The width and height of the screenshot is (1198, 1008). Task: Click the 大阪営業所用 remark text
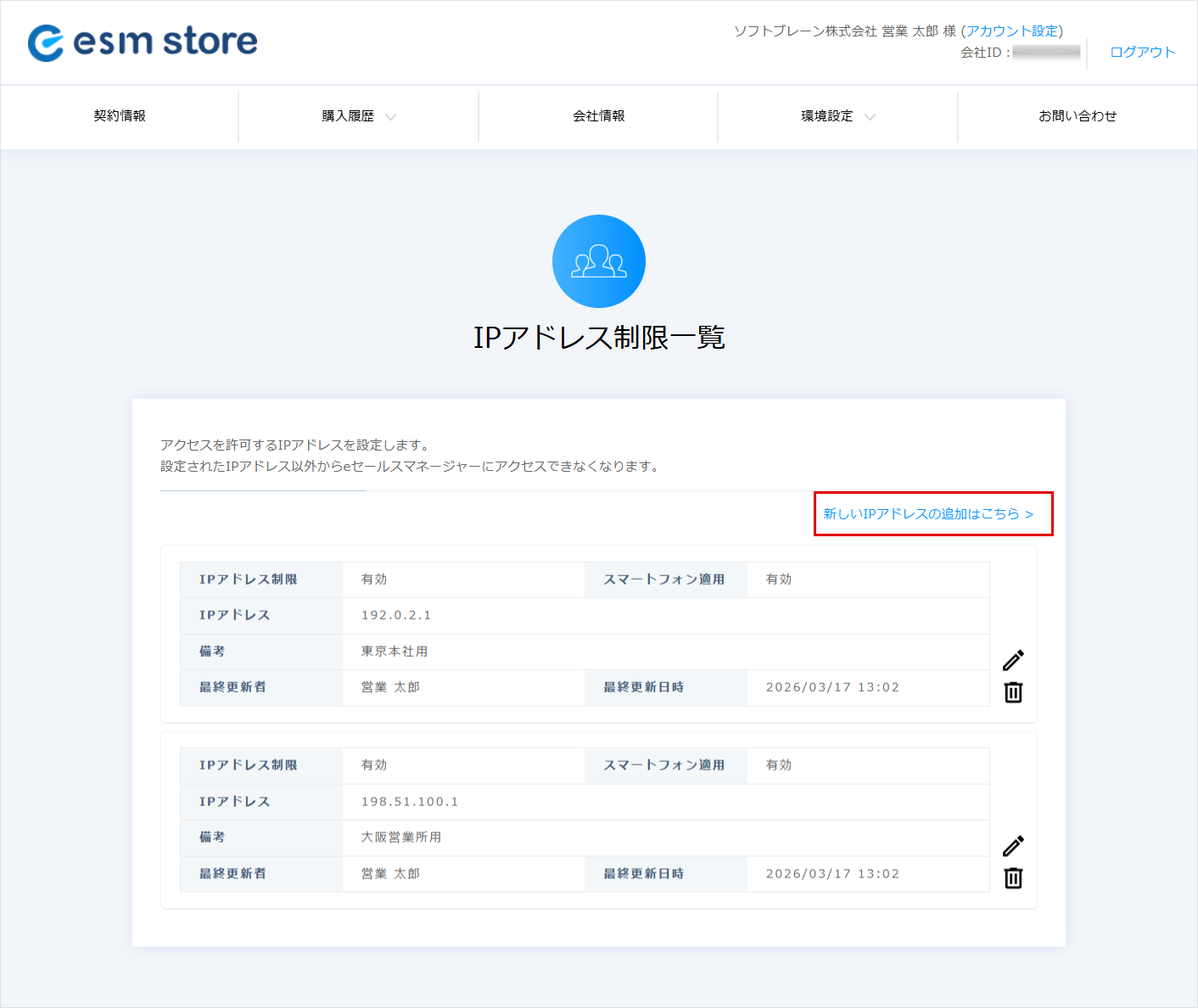(x=401, y=837)
